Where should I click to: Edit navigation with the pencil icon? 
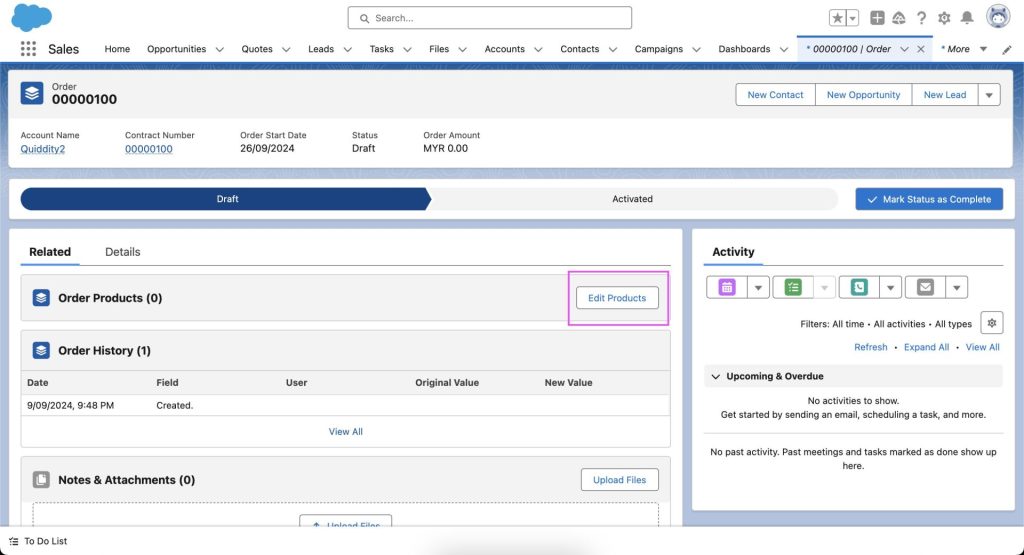(x=1007, y=49)
